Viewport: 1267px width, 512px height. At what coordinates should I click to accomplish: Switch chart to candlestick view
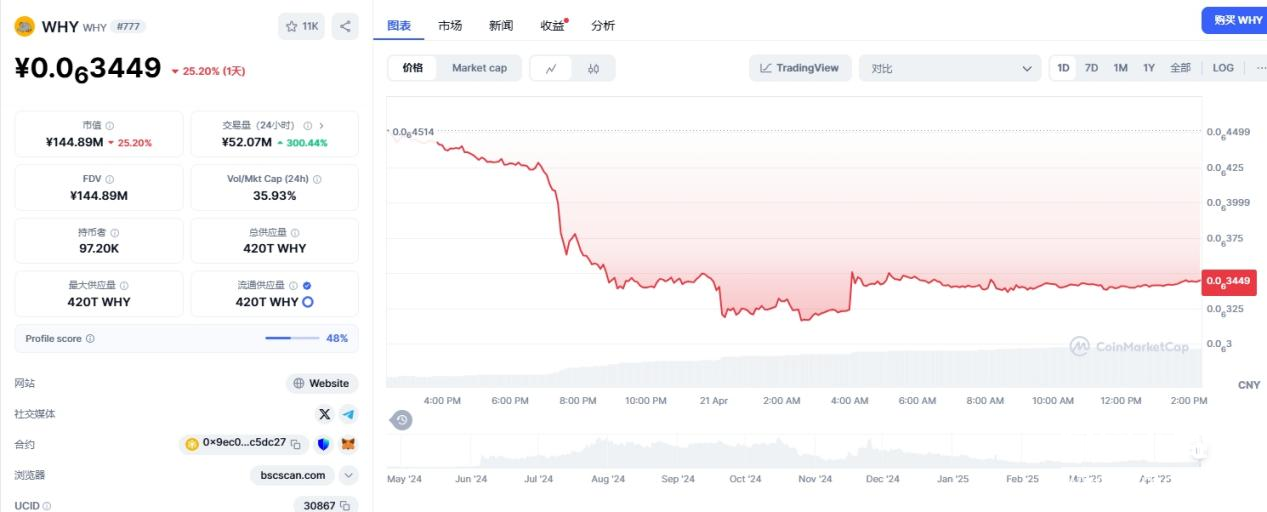pos(594,68)
